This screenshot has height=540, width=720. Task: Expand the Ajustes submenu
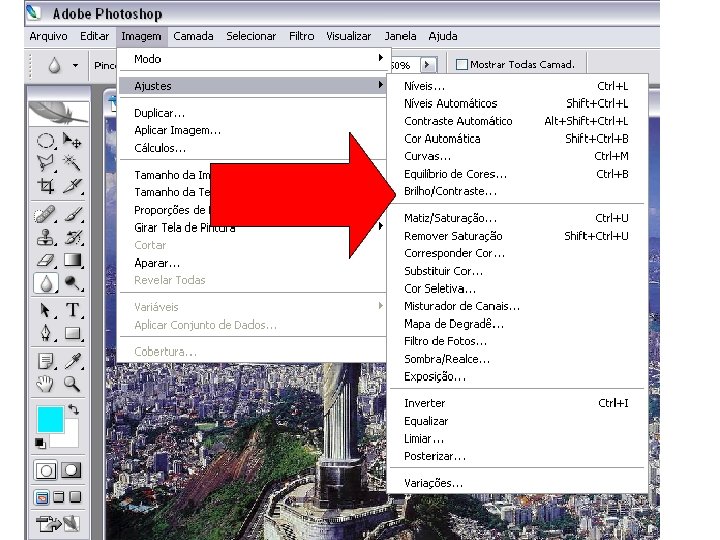(252, 86)
